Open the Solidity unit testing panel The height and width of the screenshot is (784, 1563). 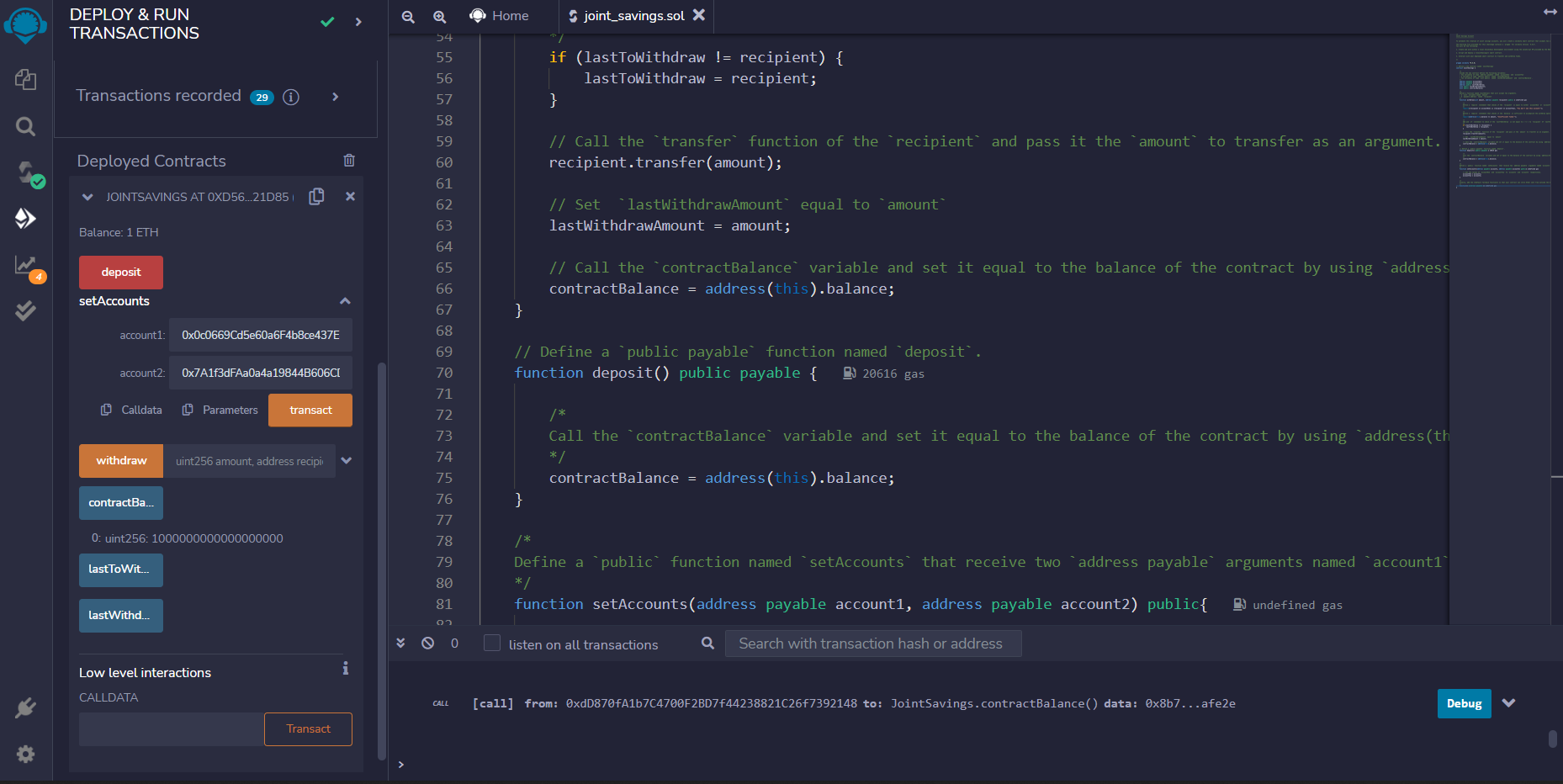pyautogui.click(x=25, y=310)
